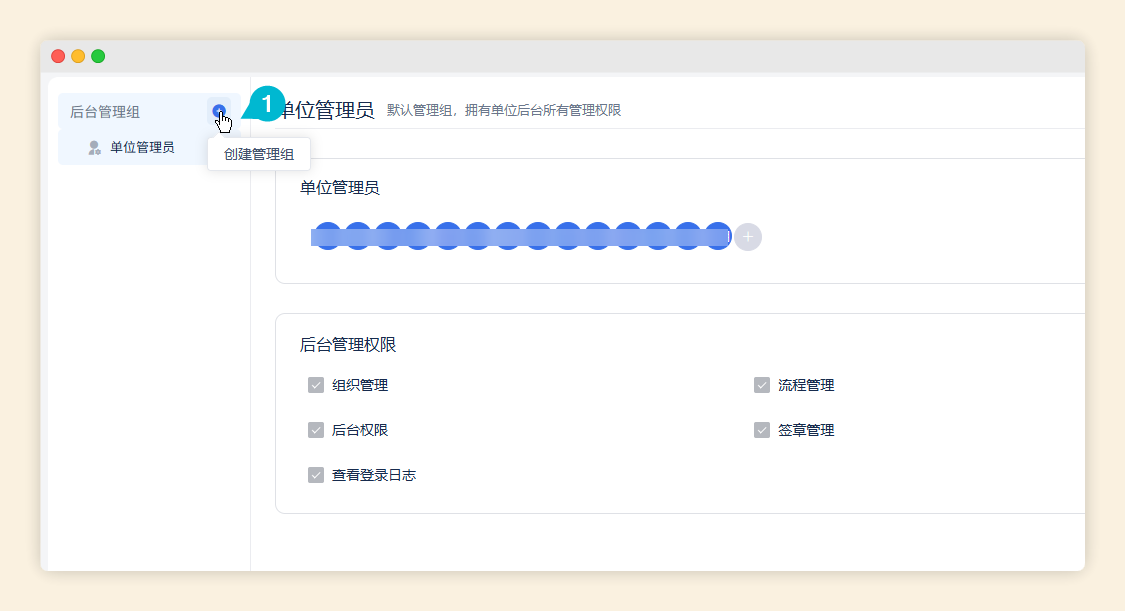1125x611 pixels.
Task: Click the cursor-highlighted create group icon
Action: [x=222, y=111]
